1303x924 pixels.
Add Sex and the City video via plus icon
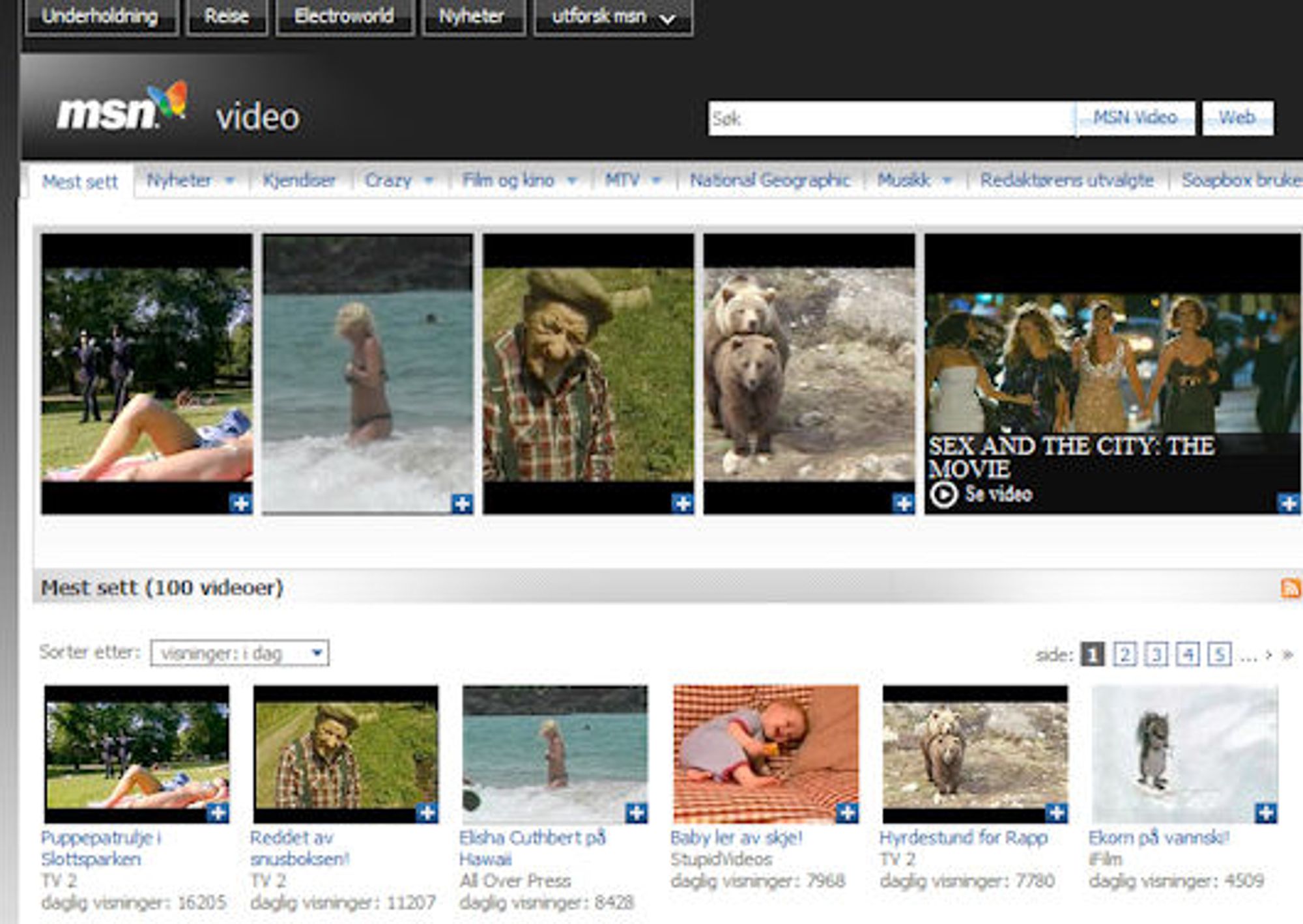(1288, 503)
